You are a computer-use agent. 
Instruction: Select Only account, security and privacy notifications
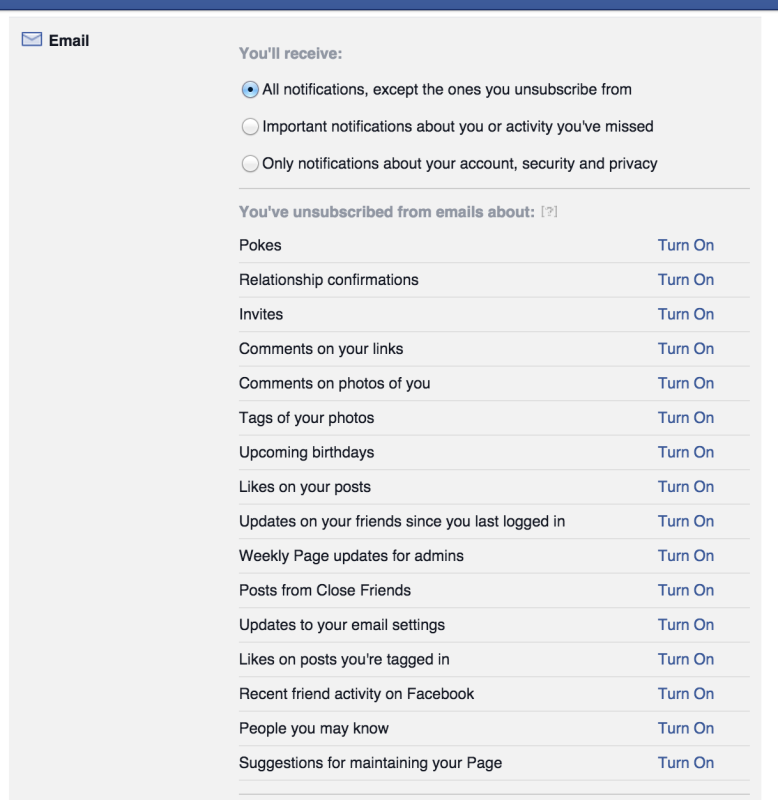[x=250, y=164]
